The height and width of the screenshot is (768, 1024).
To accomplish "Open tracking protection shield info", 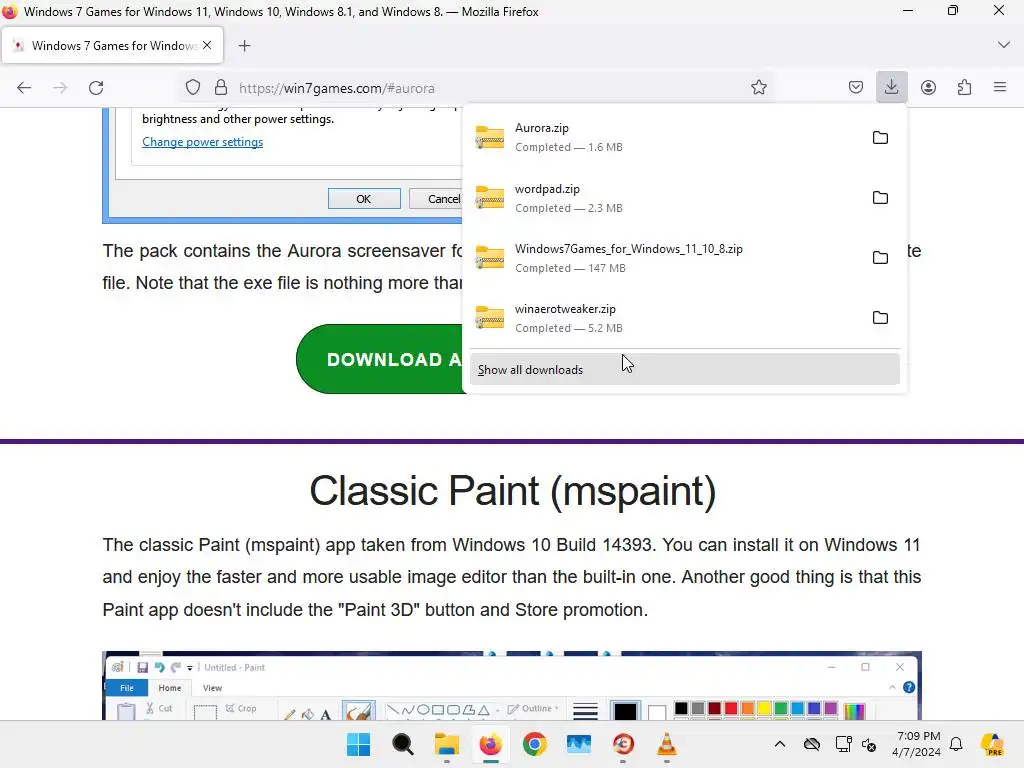I will click(193, 88).
